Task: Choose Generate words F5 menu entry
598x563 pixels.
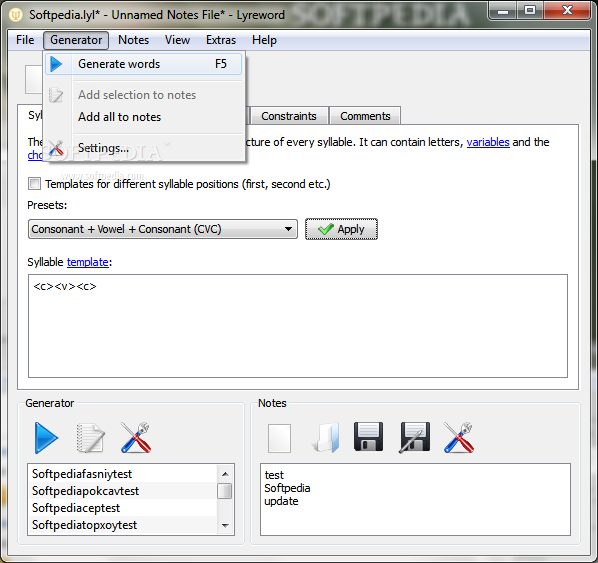Action: [x=143, y=64]
